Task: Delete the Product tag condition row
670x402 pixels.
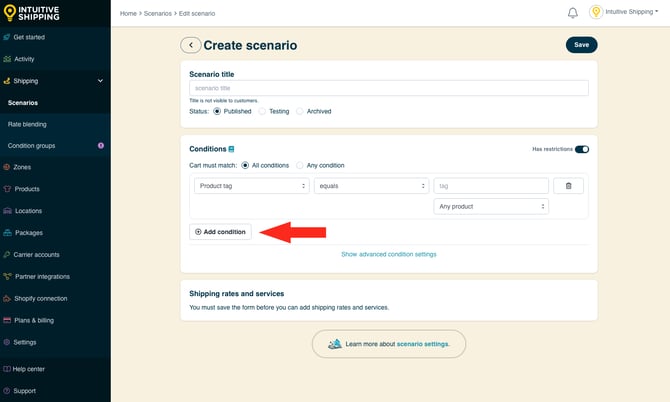Action: click(x=568, y=186)
